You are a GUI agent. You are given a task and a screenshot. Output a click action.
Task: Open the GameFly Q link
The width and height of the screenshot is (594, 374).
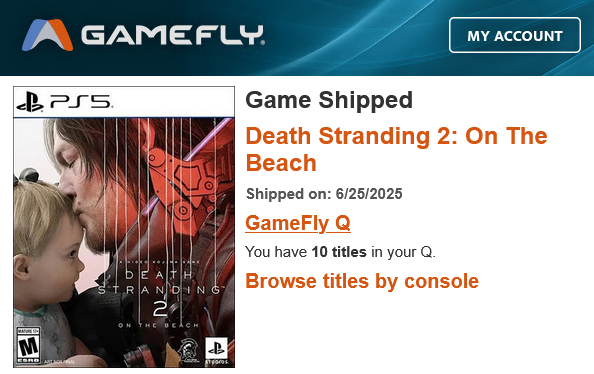[298, 223]
